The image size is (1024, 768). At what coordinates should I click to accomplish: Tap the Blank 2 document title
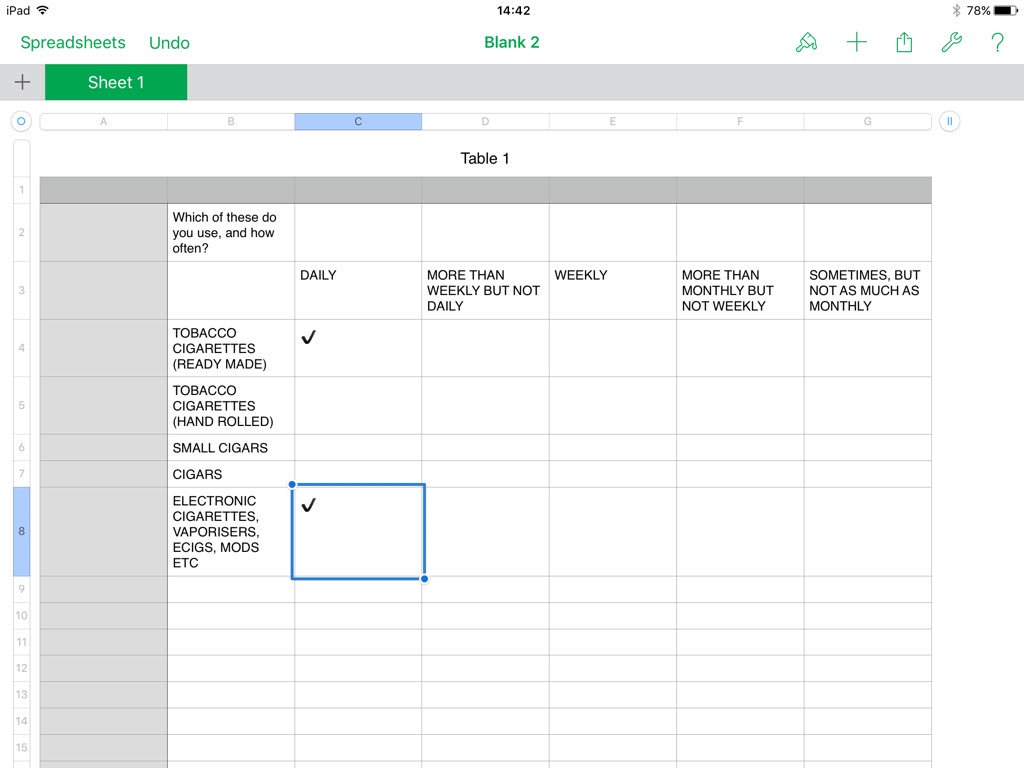click(x=512, y=42)
